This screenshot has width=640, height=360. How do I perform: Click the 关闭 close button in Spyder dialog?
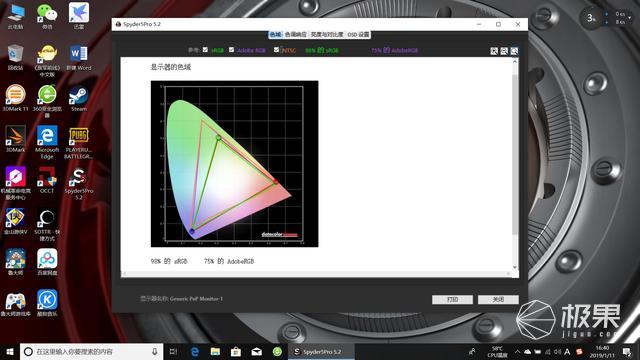pos(498,300)
